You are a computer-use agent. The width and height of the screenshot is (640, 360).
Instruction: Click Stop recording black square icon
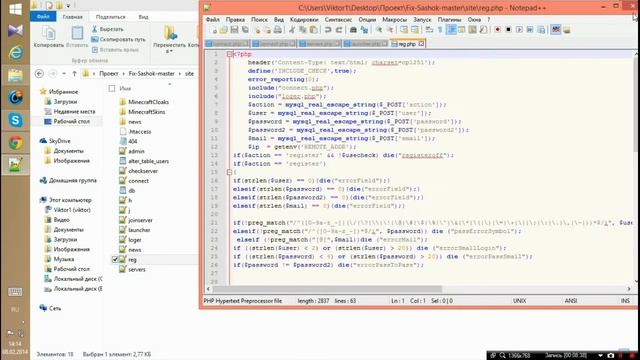coord(508,30)
